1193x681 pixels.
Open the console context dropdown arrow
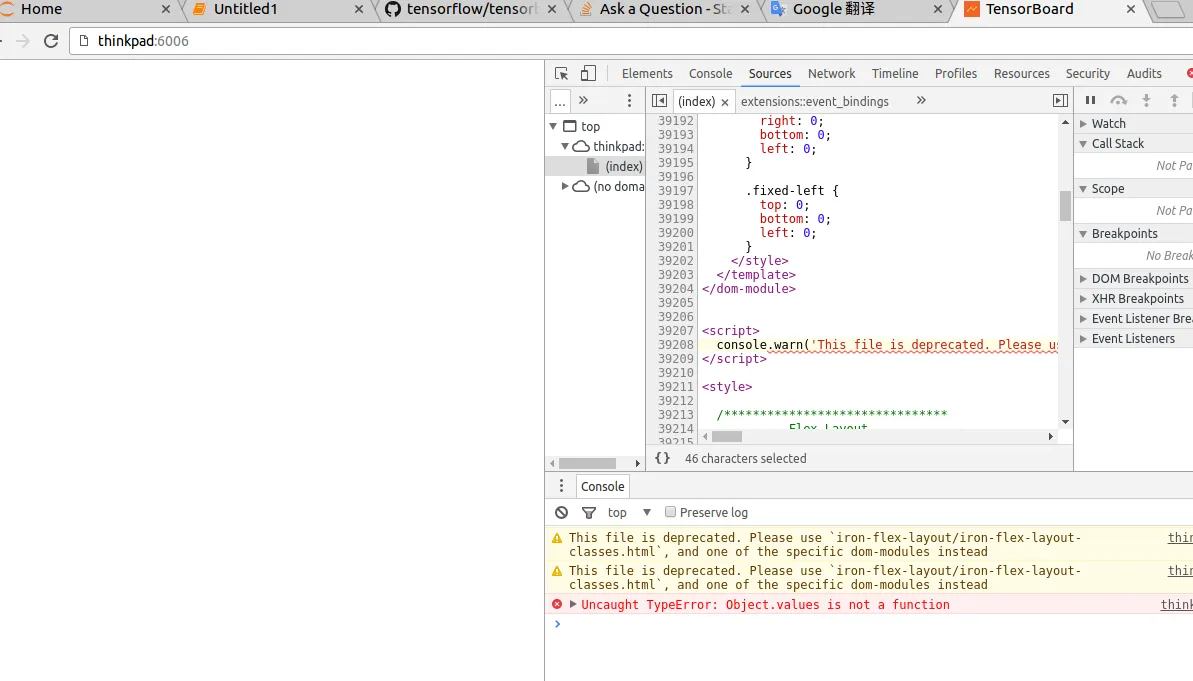[x=647, y=513]
